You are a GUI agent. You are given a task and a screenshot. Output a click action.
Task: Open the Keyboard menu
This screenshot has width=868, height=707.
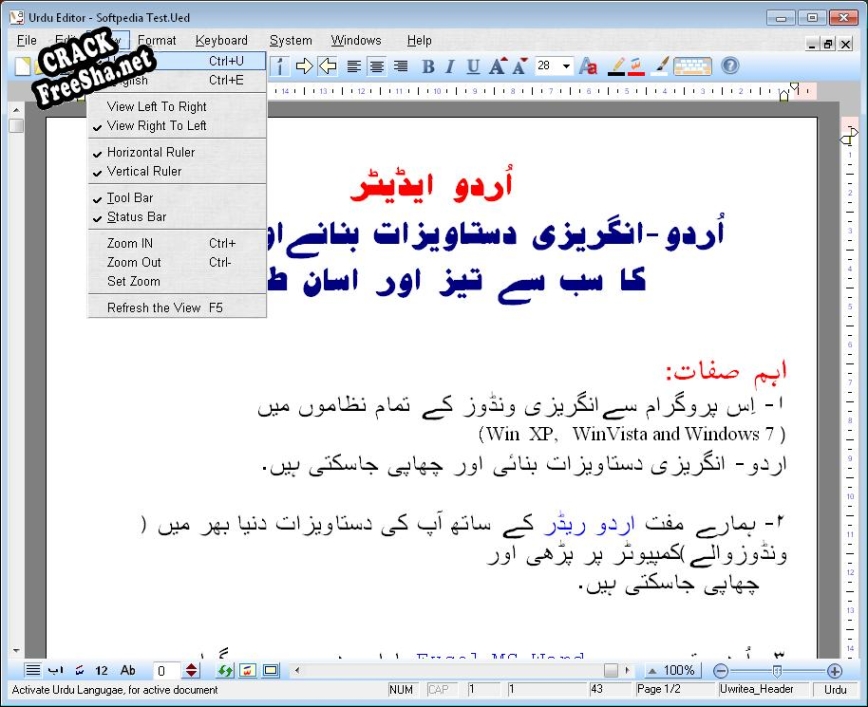click(221, 41)
